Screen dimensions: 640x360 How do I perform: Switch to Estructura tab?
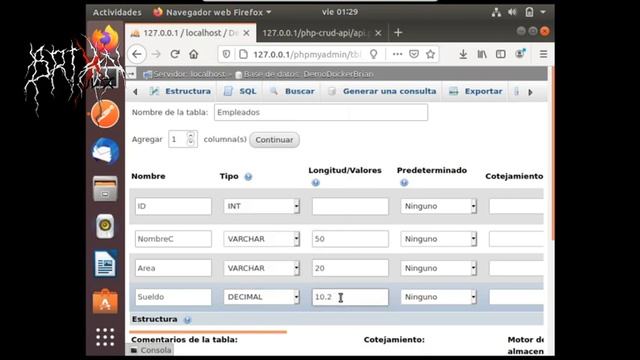(180, 91)
